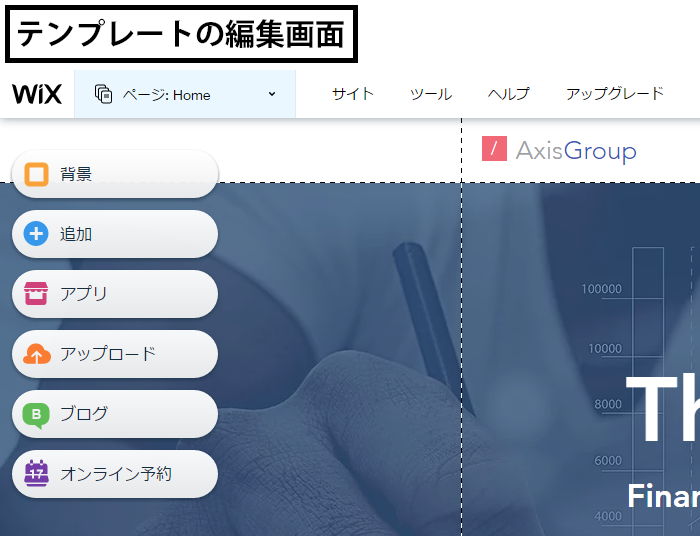This screenshot has width=700, height=536.
Task: Open the pink アプリ store icon
Action: click(36, 294)
